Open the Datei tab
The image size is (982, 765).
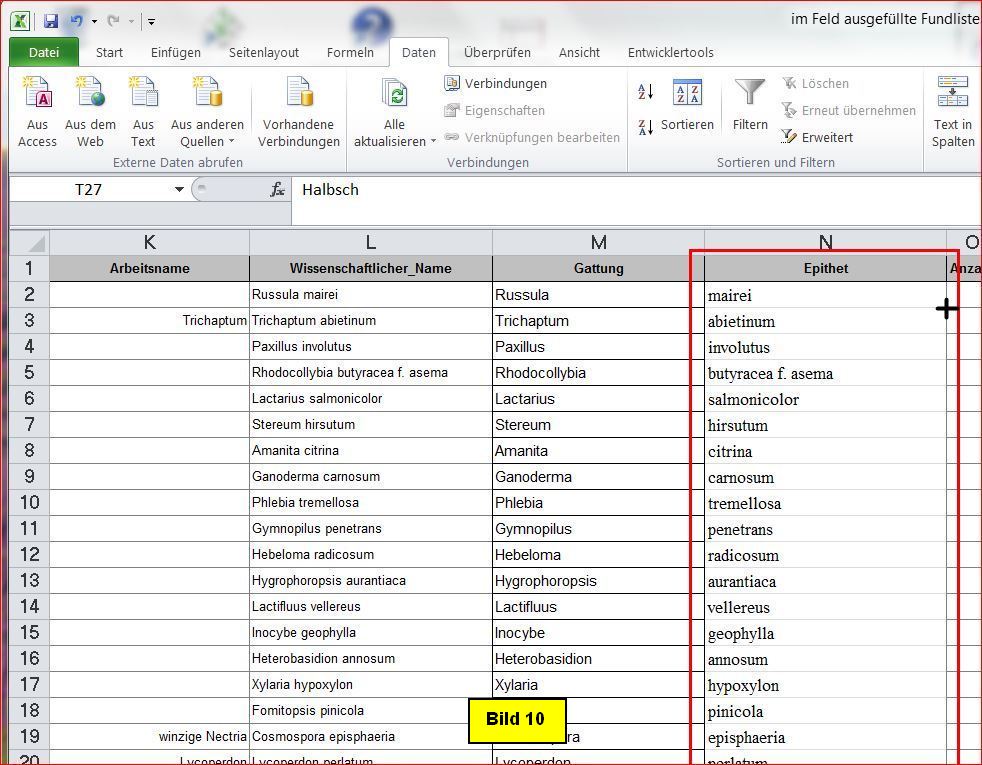(x=44, y=52)
